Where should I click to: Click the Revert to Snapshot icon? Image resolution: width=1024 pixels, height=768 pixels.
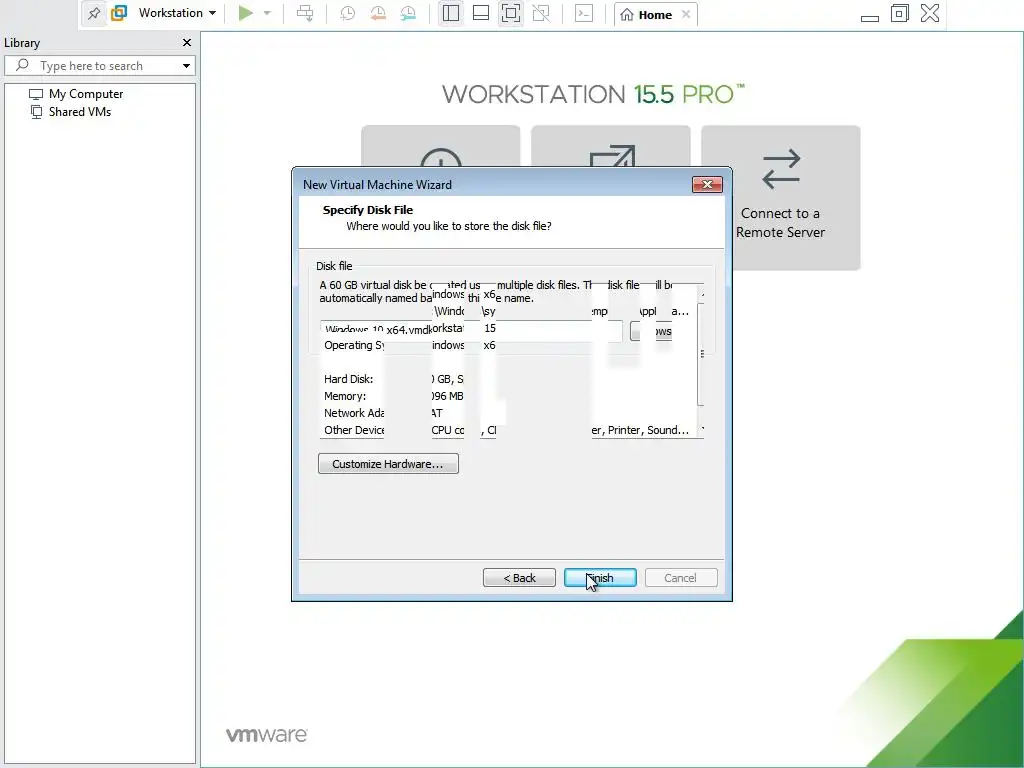(377, 13)
